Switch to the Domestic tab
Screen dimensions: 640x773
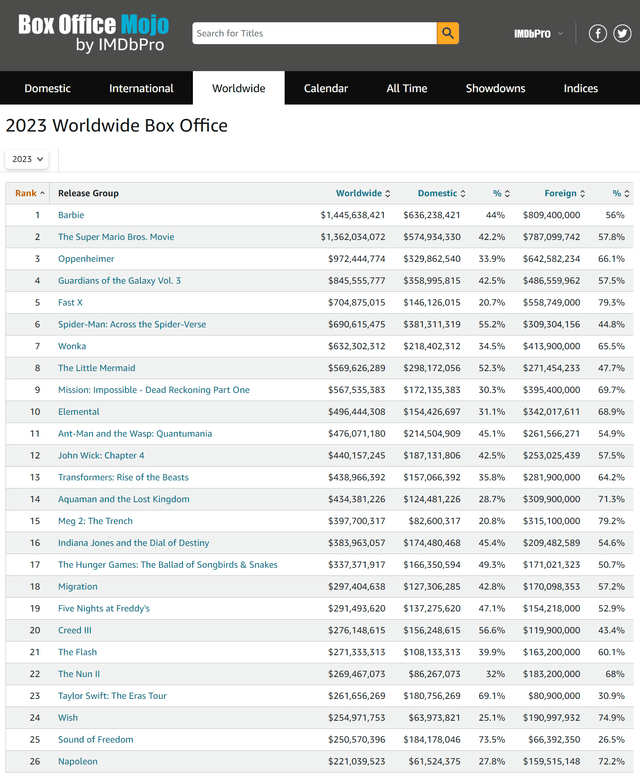47,88
